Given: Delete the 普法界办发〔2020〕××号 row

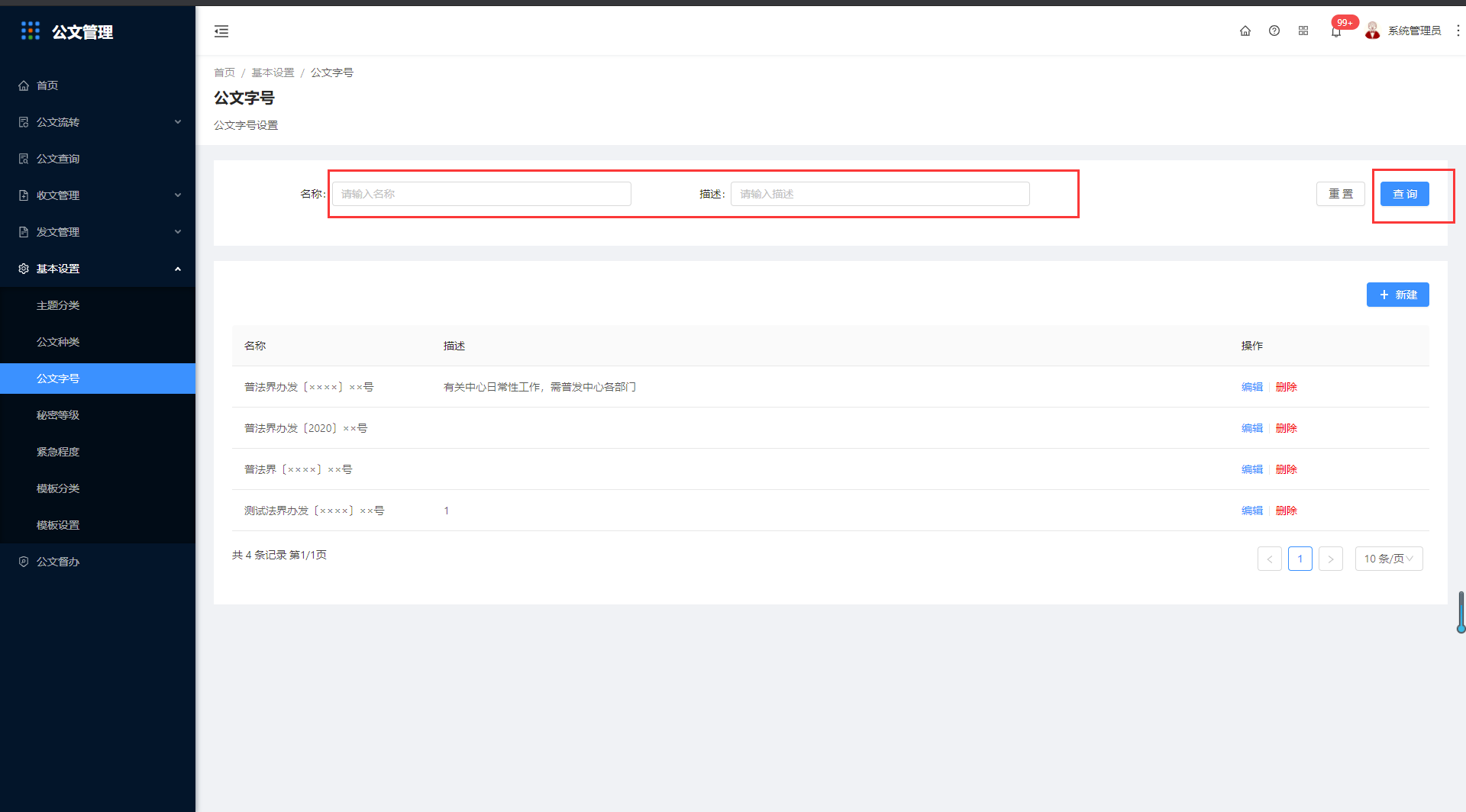Looking at the screenshot, I should (x=1287, y=428).
